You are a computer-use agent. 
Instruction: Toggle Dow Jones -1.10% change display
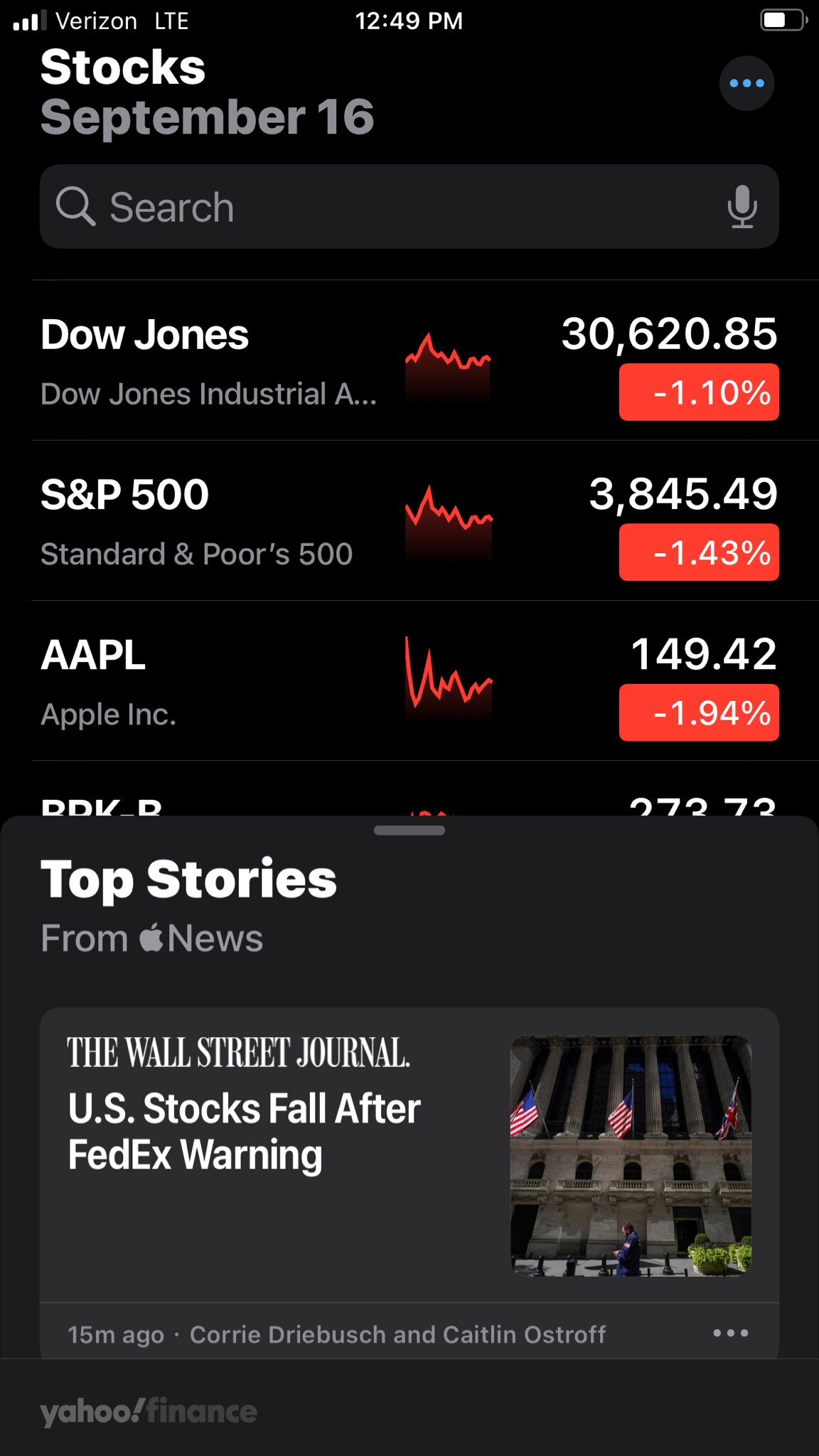click(699, 392)
